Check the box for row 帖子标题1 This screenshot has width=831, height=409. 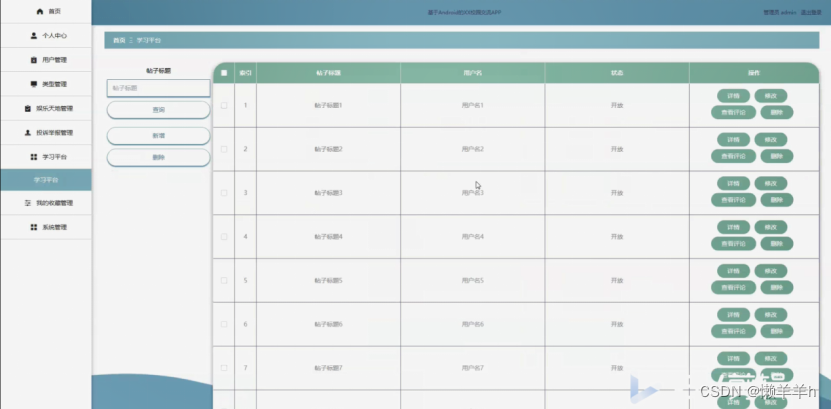[x=224, y=105]
